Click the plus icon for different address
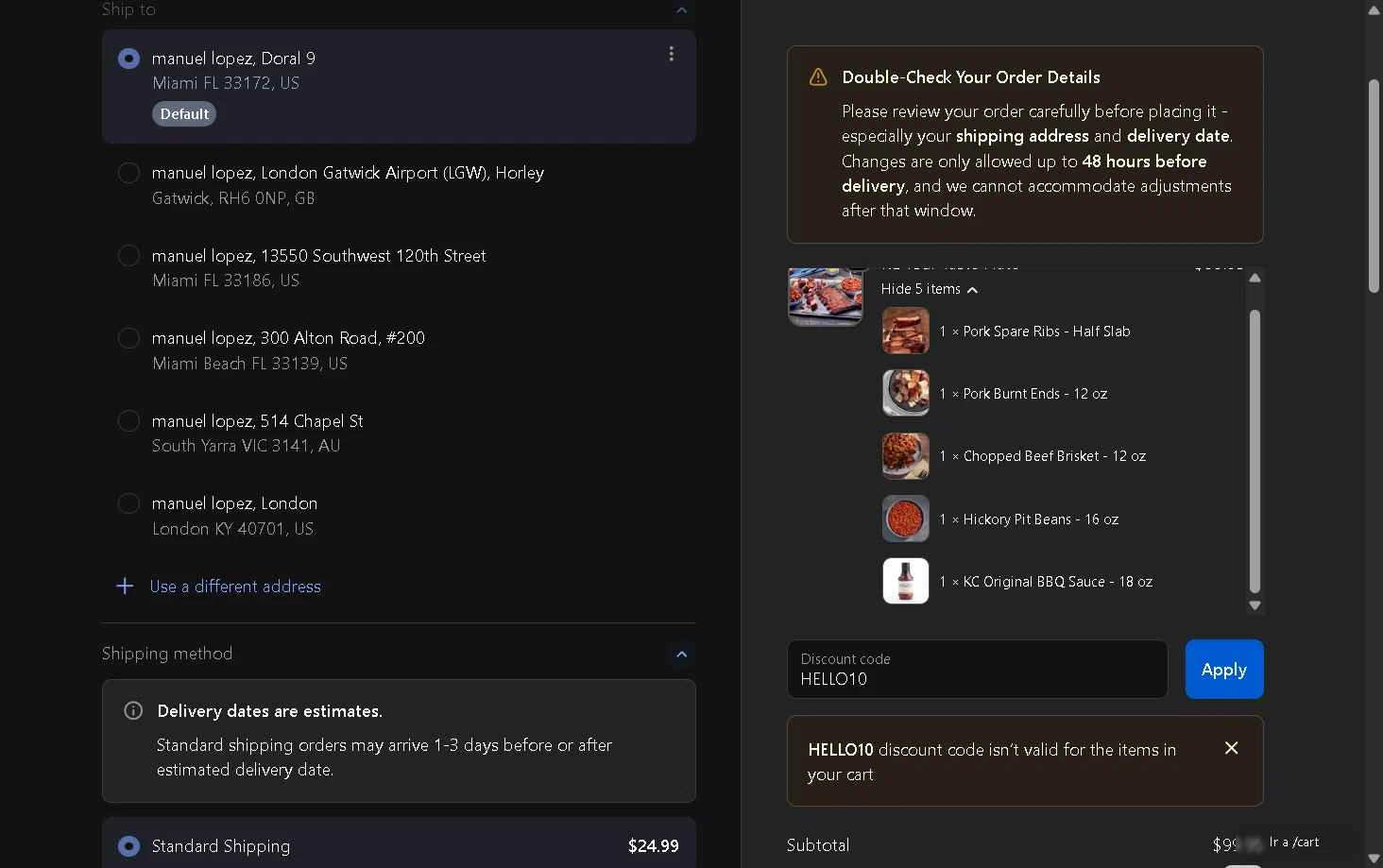This screenshot has width=1383, height=868. coord(124,587)
